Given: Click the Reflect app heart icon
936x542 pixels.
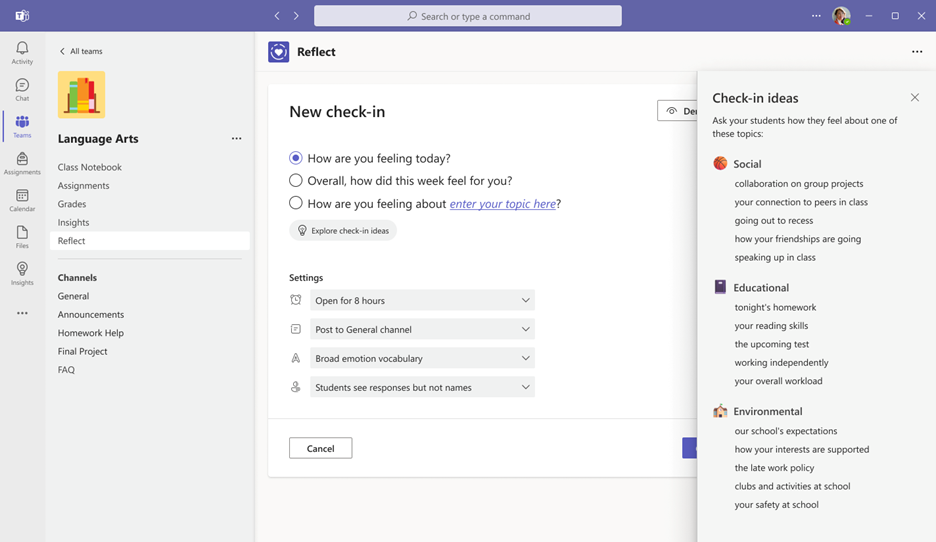Looking at the screenshot, I should 279,52.
